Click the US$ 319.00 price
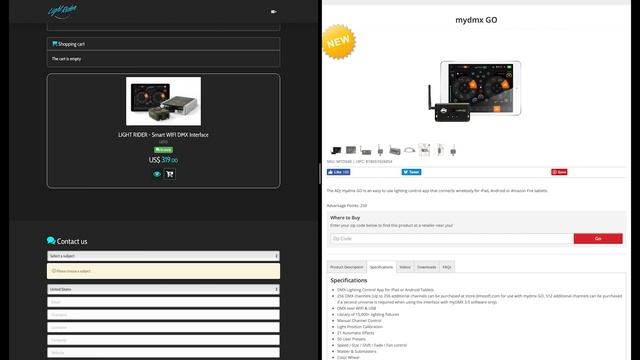Viewport: 640px width, 360px height. click(x=163, y=160)
